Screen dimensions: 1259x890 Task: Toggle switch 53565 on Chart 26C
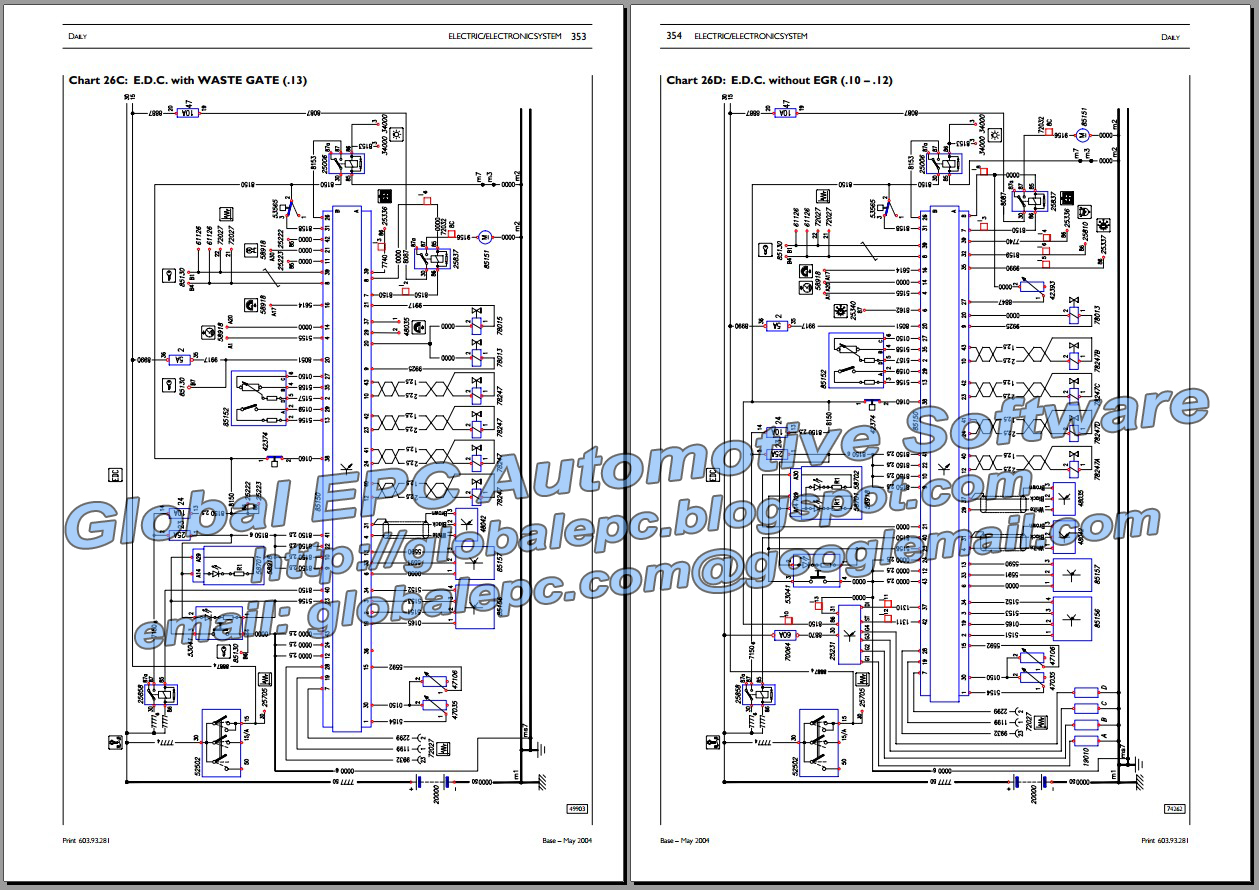289,209
